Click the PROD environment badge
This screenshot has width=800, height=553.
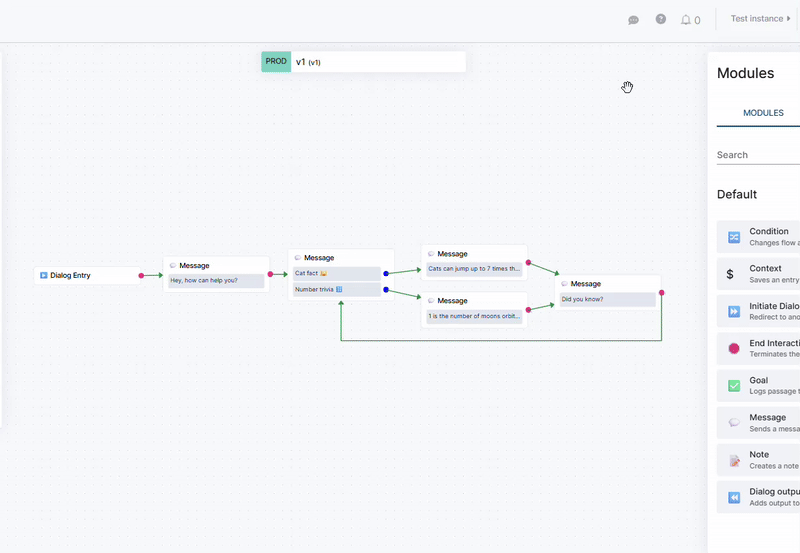[276, 62]
